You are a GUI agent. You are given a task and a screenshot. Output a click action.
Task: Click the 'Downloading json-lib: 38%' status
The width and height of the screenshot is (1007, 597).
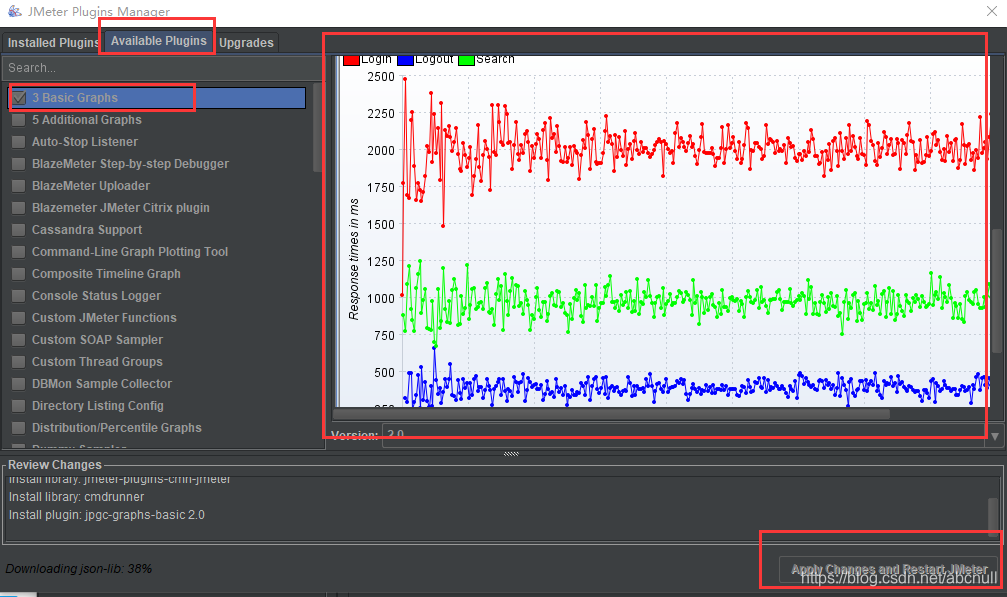(x=78, y=569)
